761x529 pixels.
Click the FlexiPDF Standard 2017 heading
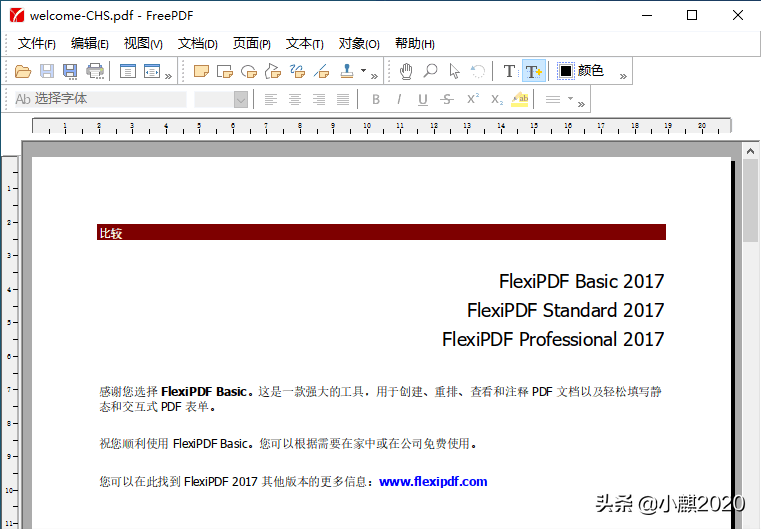point(565,311)
